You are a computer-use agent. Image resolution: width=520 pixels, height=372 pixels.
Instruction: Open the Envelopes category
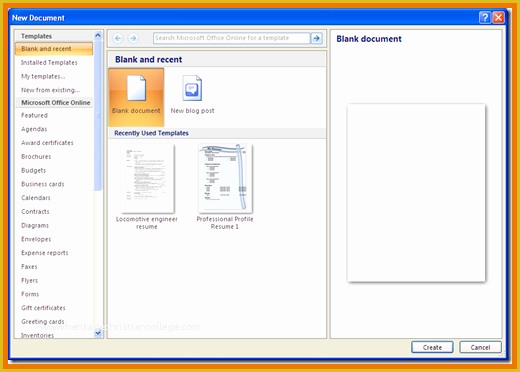click(x=36, y=239)
